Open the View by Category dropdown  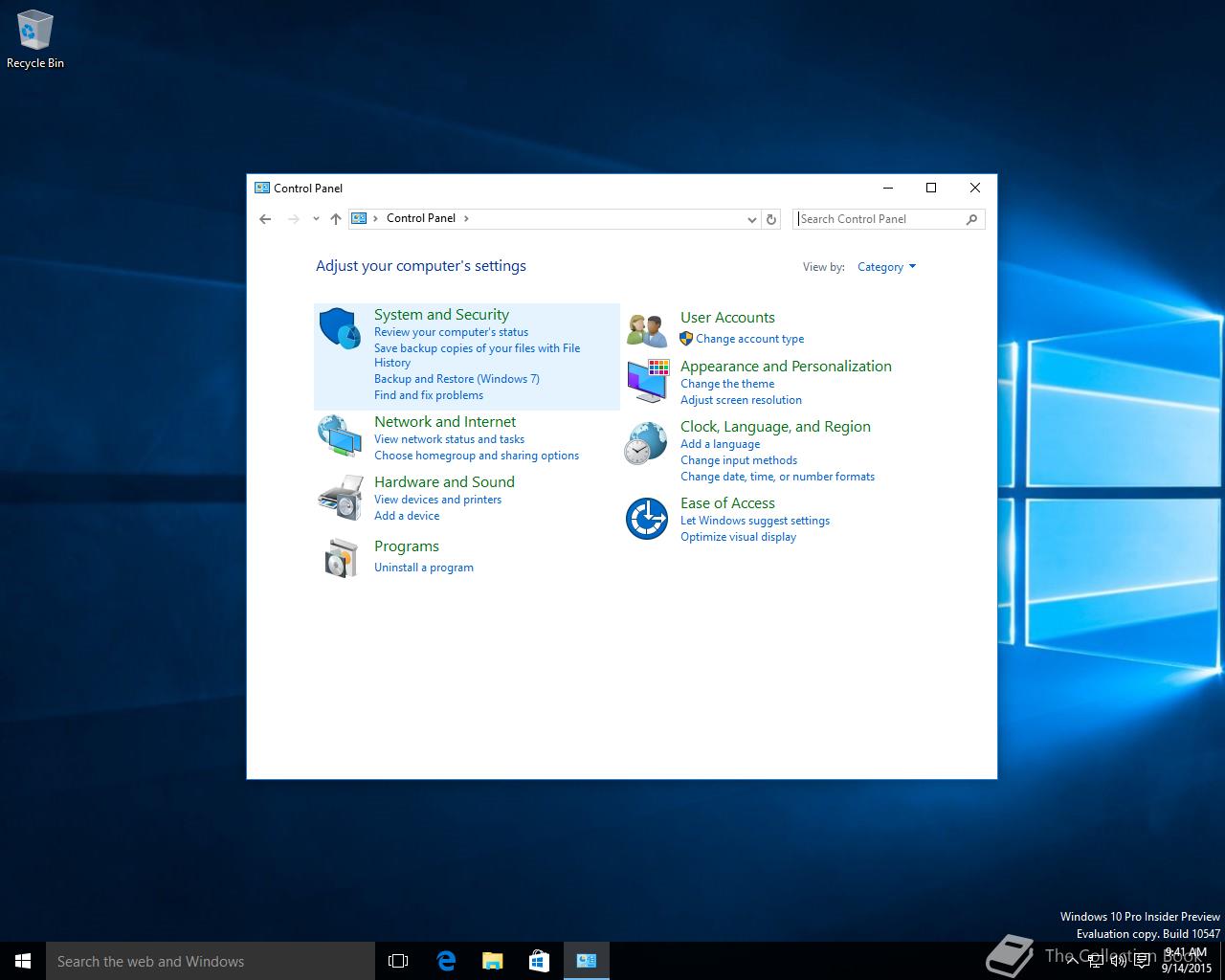coord(886,267)
